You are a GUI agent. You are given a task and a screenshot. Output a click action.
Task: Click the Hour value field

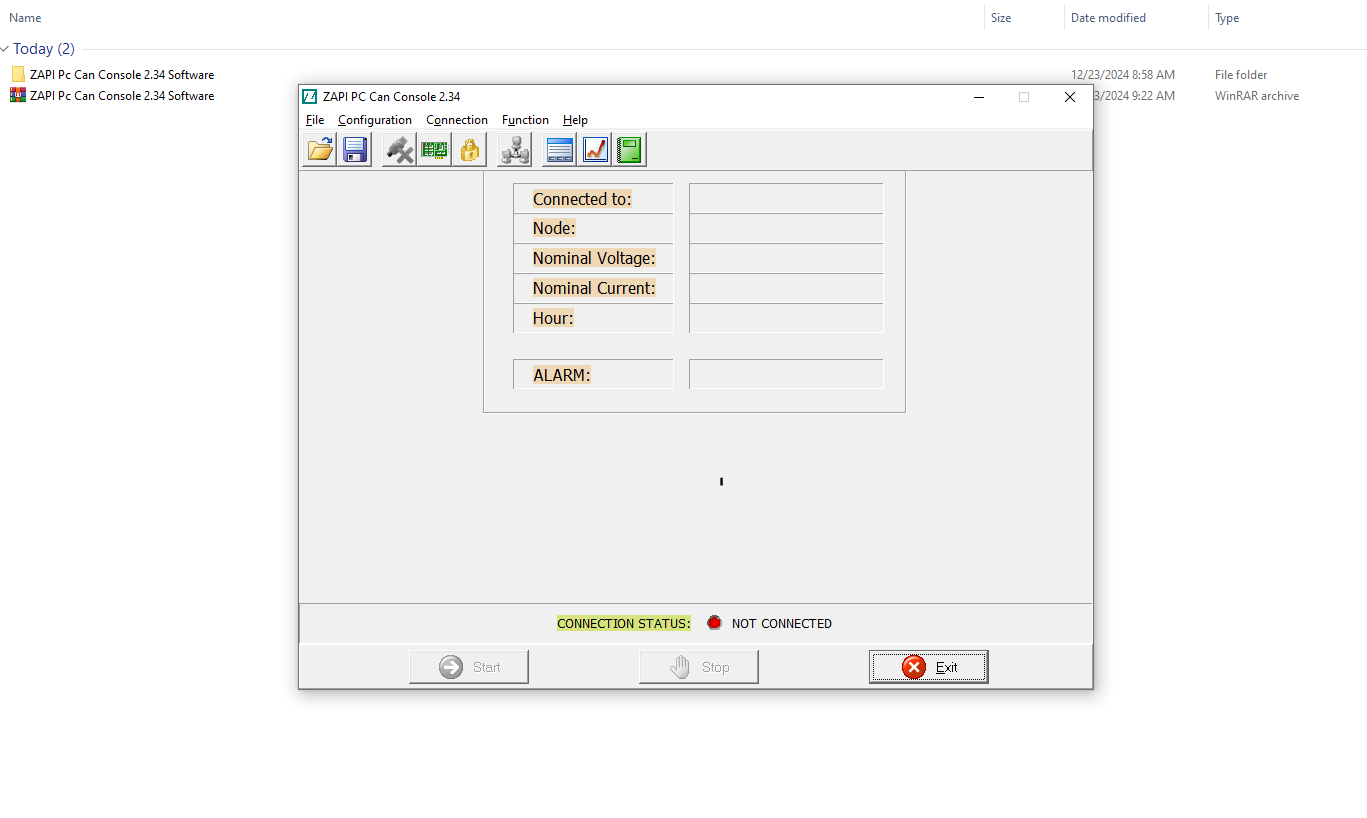786,318
